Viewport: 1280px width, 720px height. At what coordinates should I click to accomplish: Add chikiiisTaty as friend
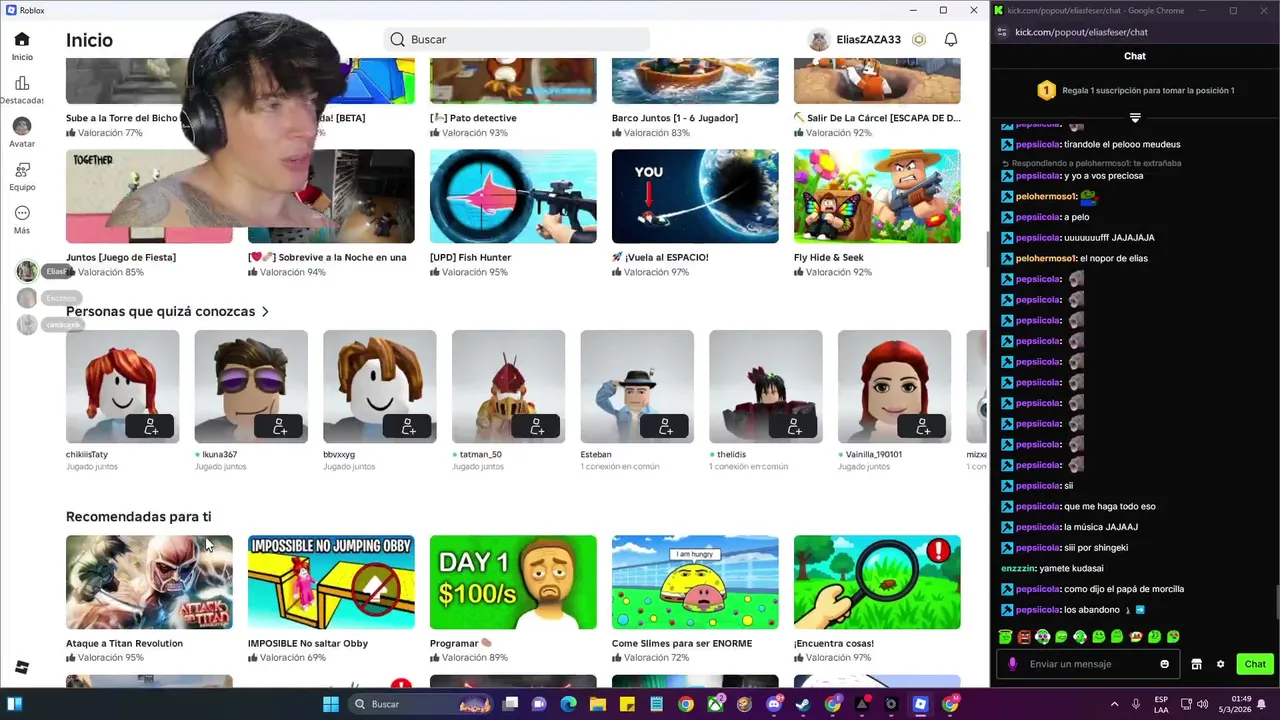(x=151, y=427)
